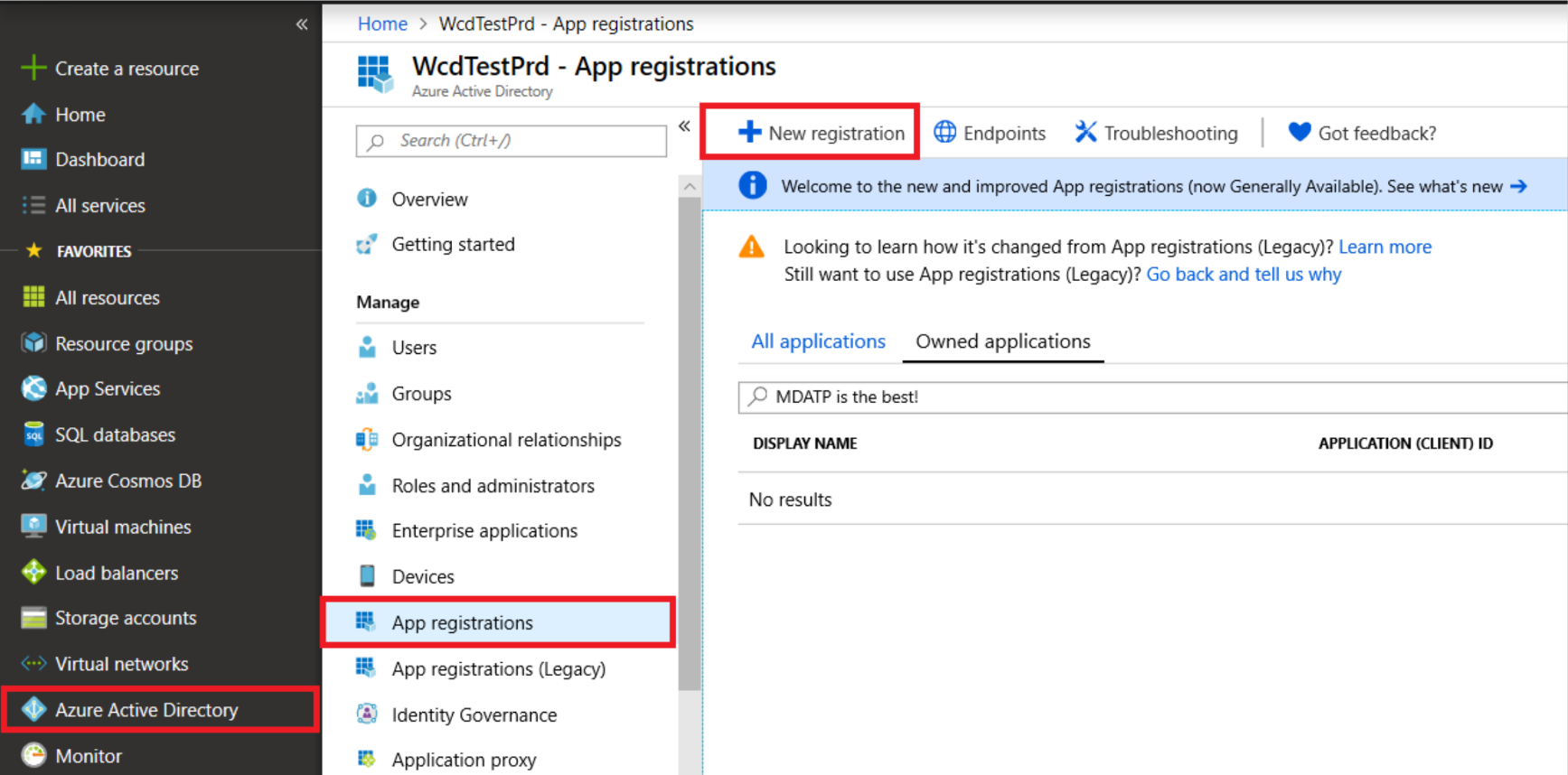The height and width of the screenshot is (775, 1568).
Task: Collapse the left portal sidebar
Action: click(x=302, y=24)
